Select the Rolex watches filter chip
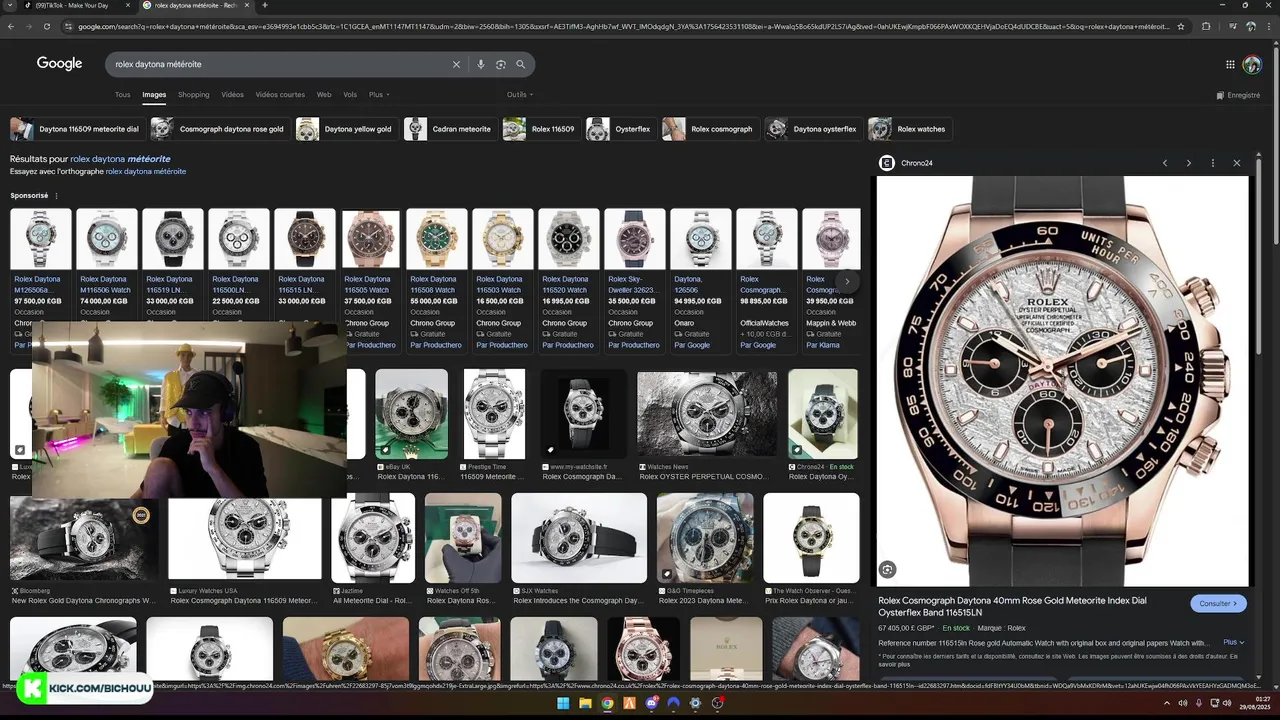1280x720 pixels. coord(908,129)
